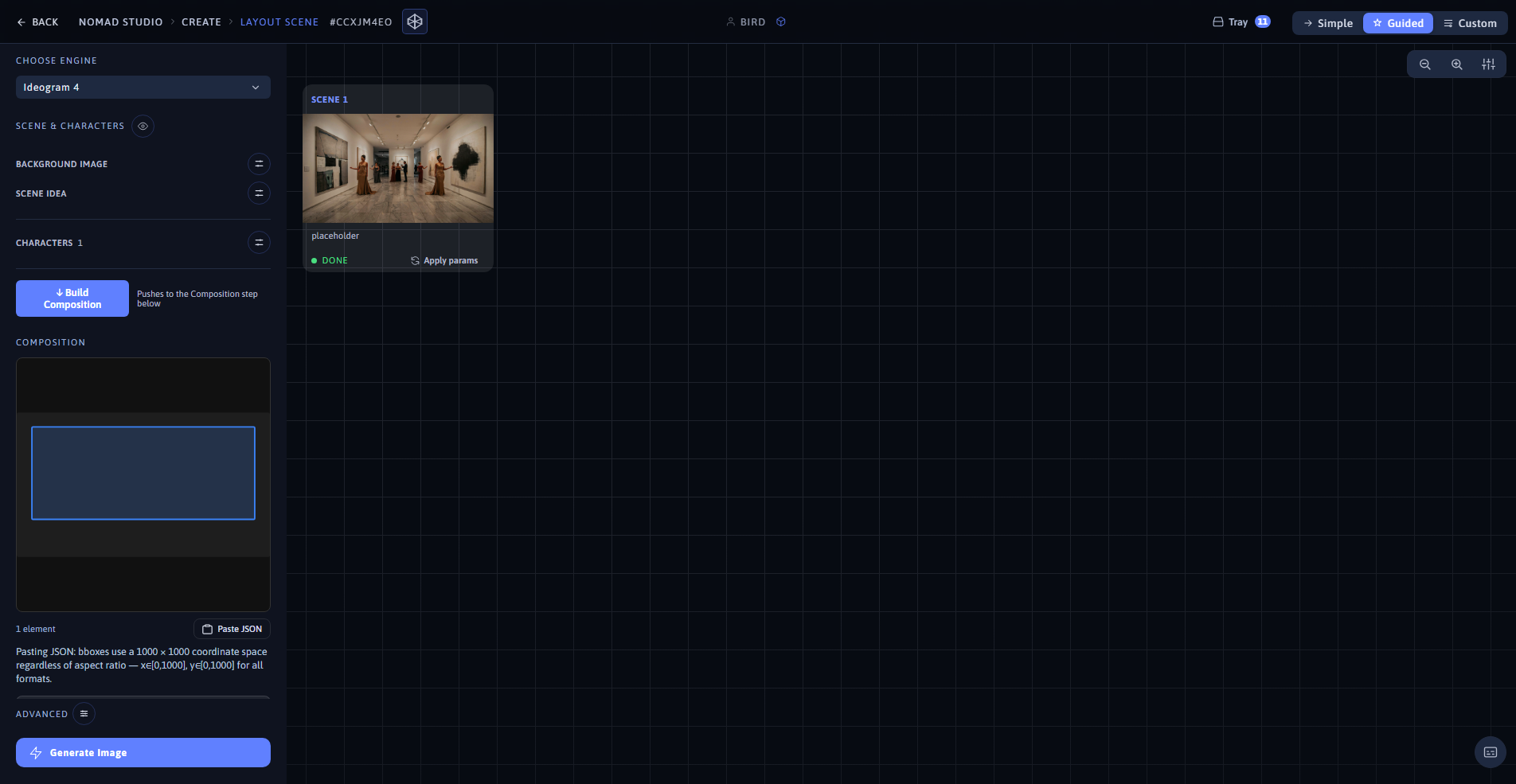Select the blue composition element box
Screen dimensions: 1516x784
(x=143, y=474)
